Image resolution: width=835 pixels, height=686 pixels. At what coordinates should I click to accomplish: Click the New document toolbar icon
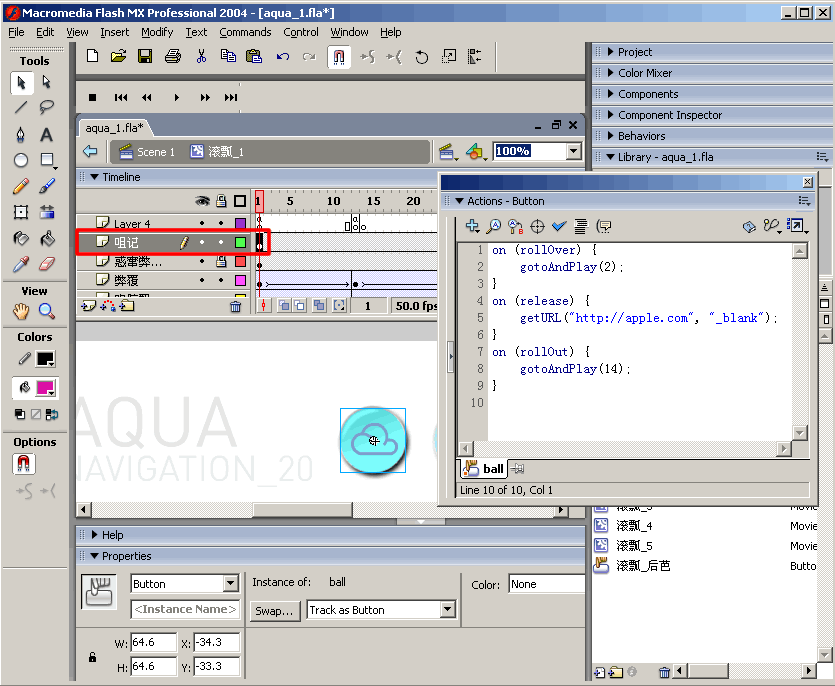[93, 56]
